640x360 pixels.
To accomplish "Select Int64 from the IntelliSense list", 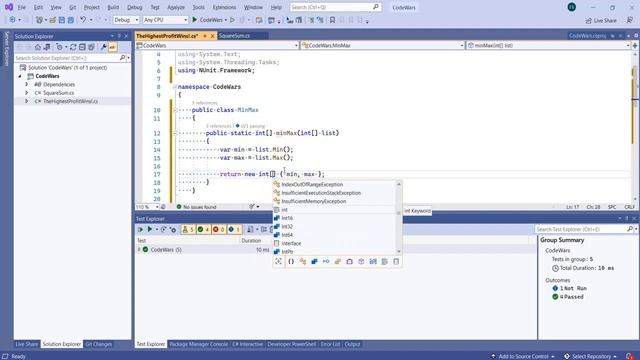I will point(287,235).
